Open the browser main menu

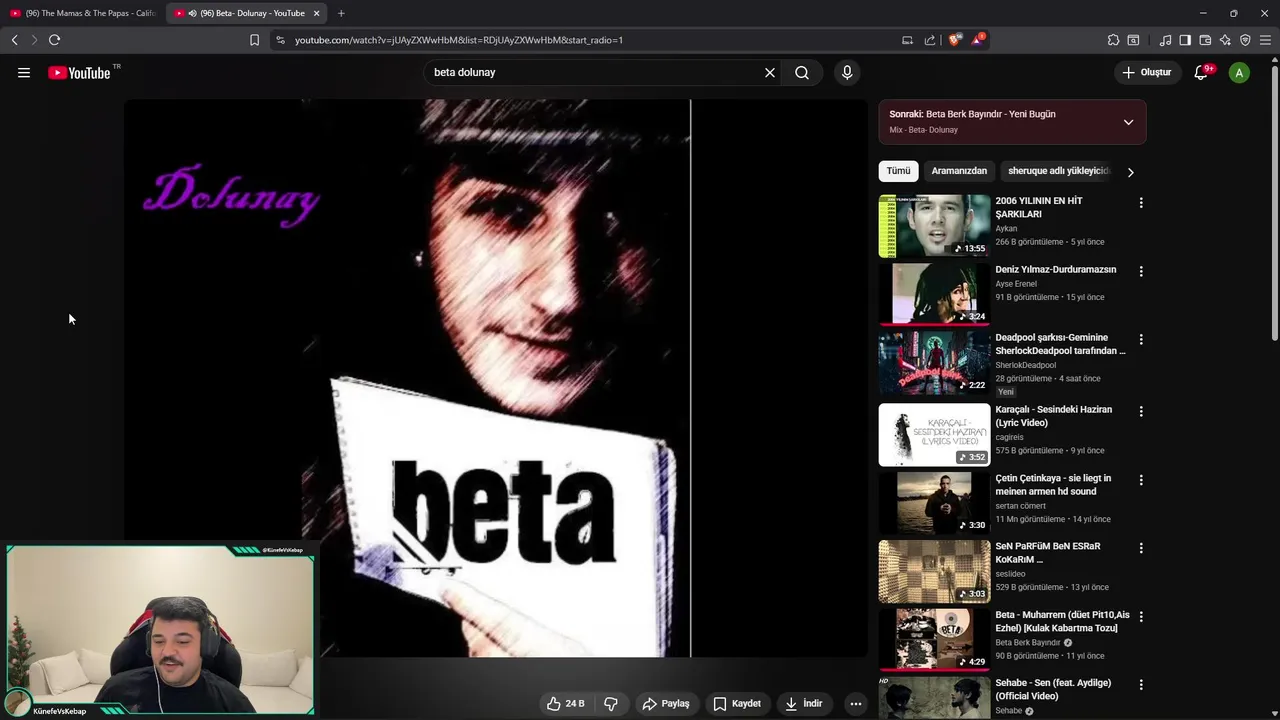1265,40
